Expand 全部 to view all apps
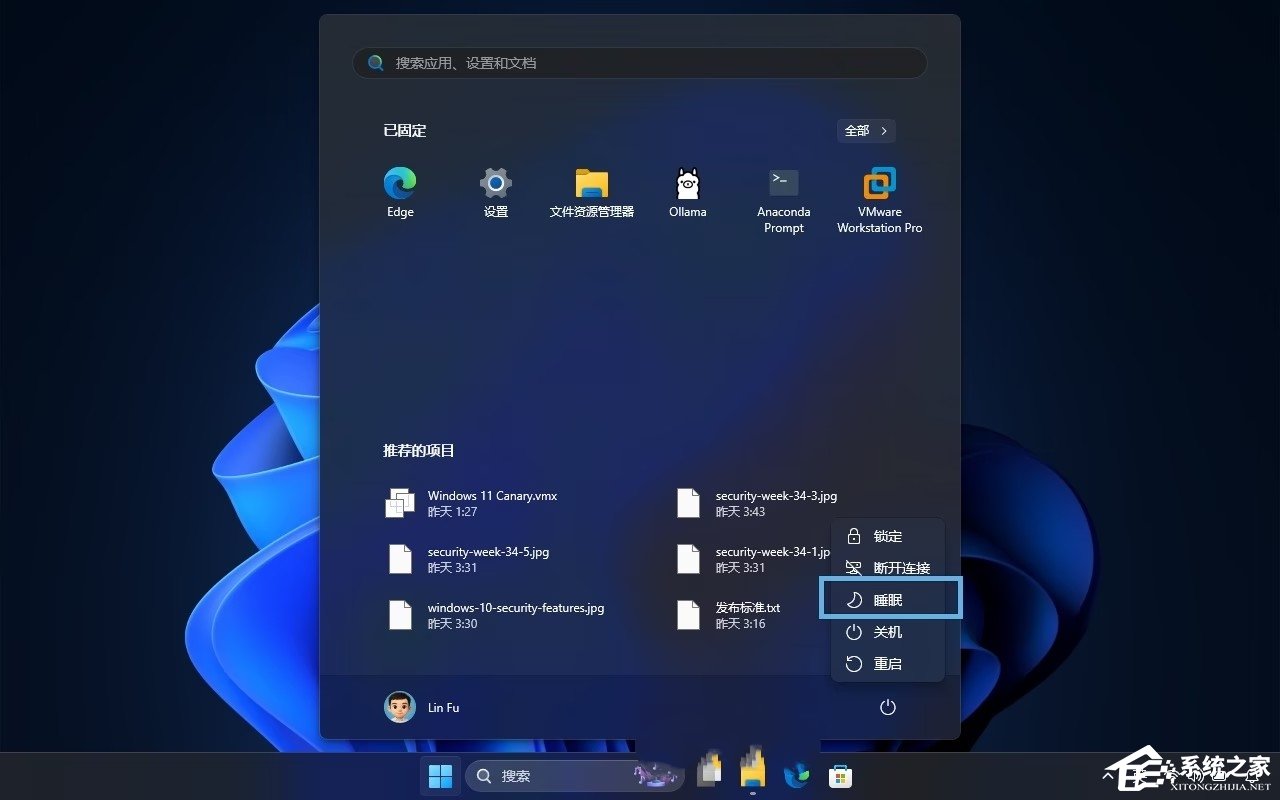The image size is (1280, 800). coord(864,130)
